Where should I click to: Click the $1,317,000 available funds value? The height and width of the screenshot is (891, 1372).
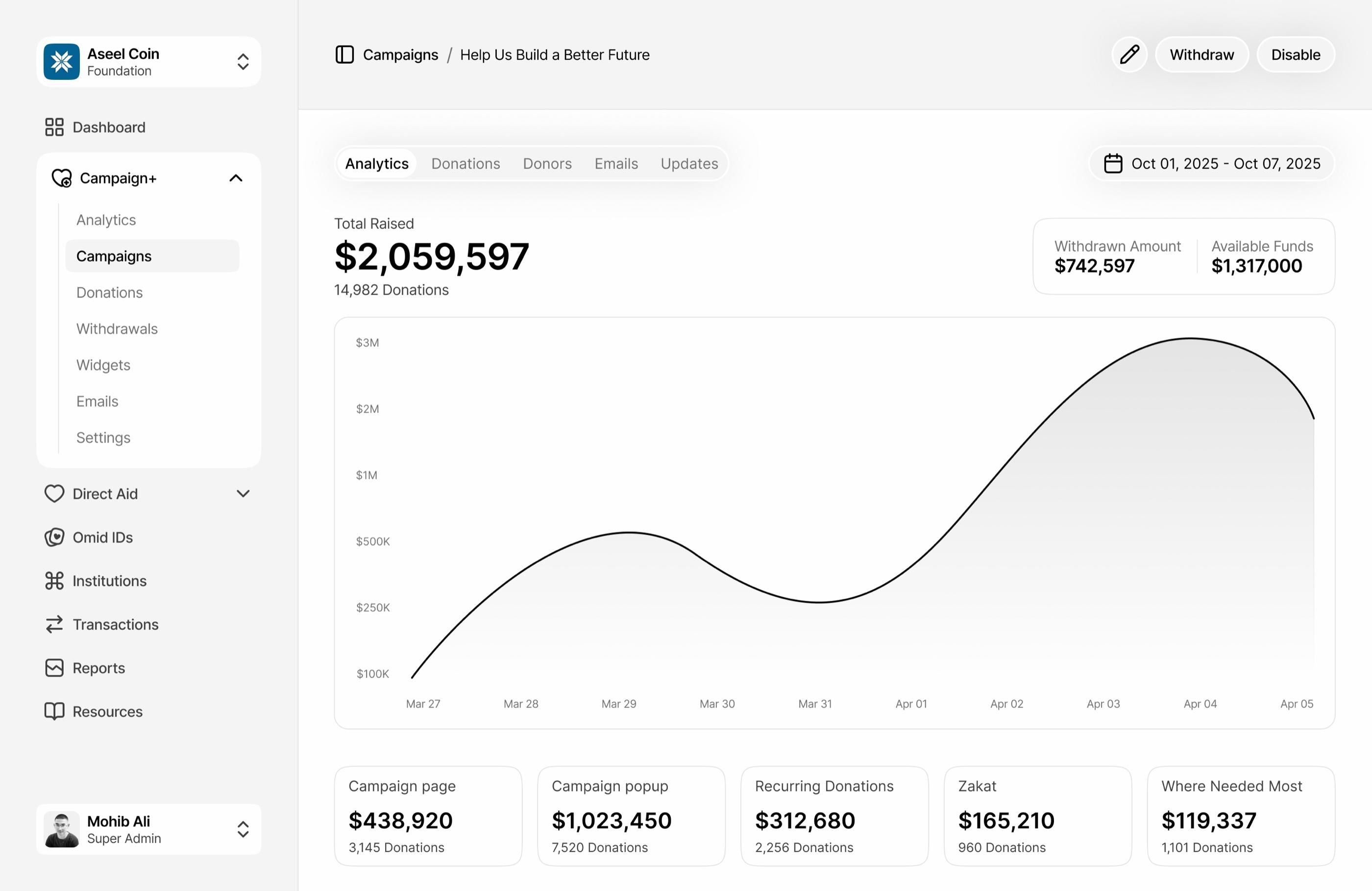click(x=1257, y=266)
